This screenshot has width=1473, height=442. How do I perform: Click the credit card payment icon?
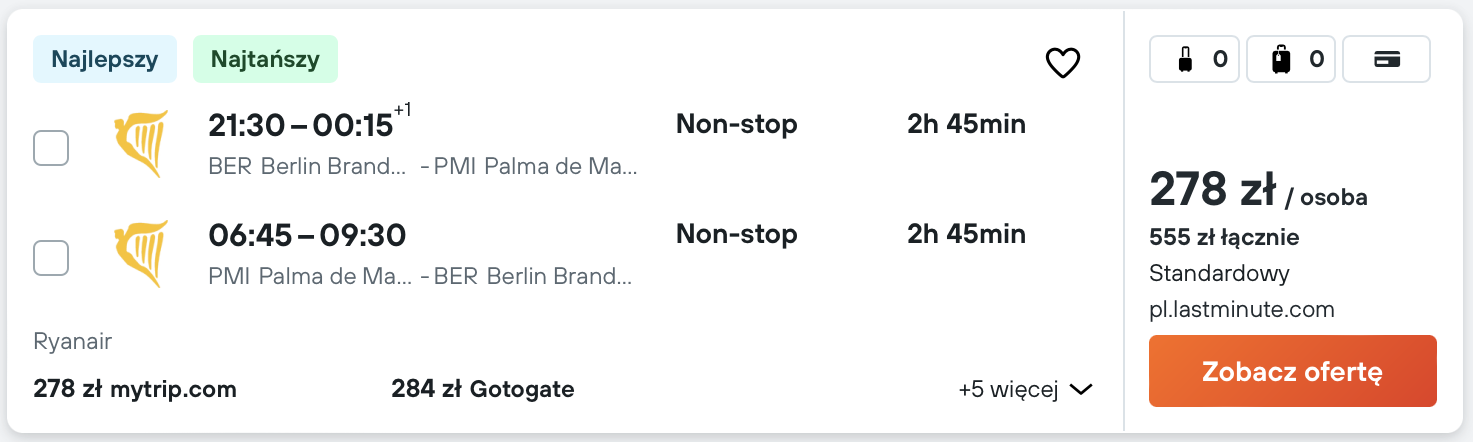pyautogui.click(x=1386, y=60)
